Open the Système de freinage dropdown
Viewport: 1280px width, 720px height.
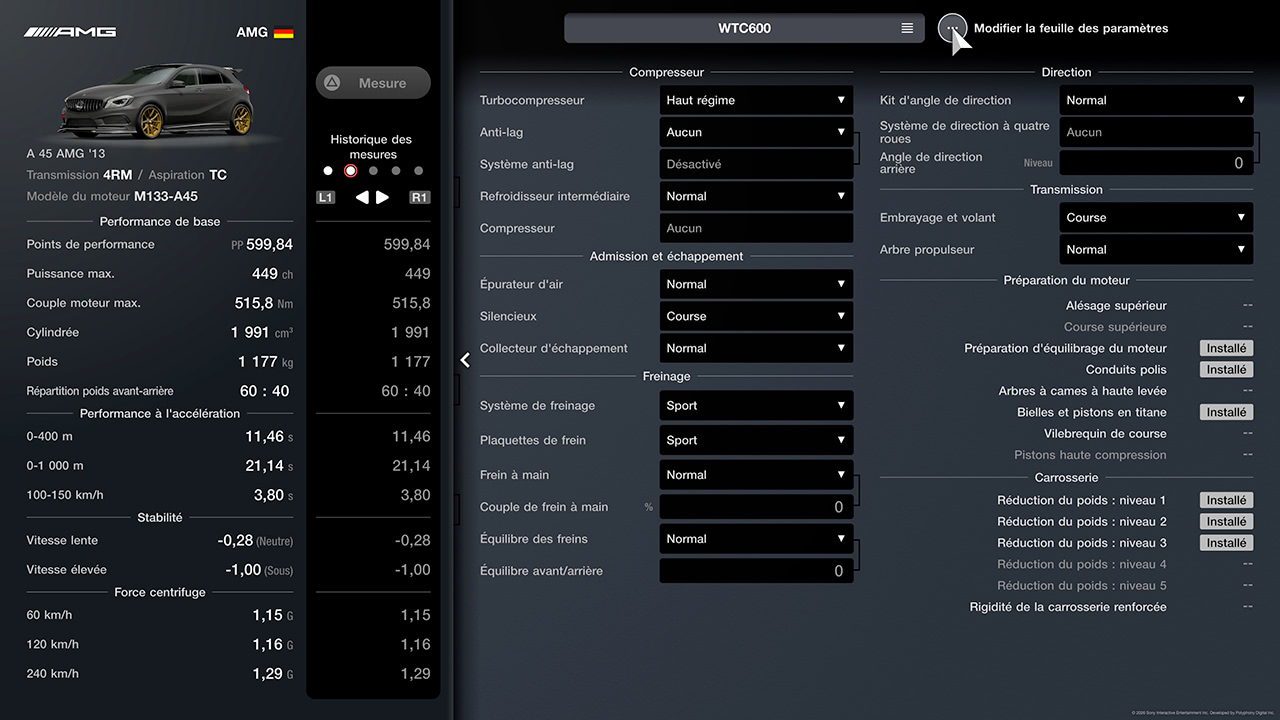click(756, 405)
